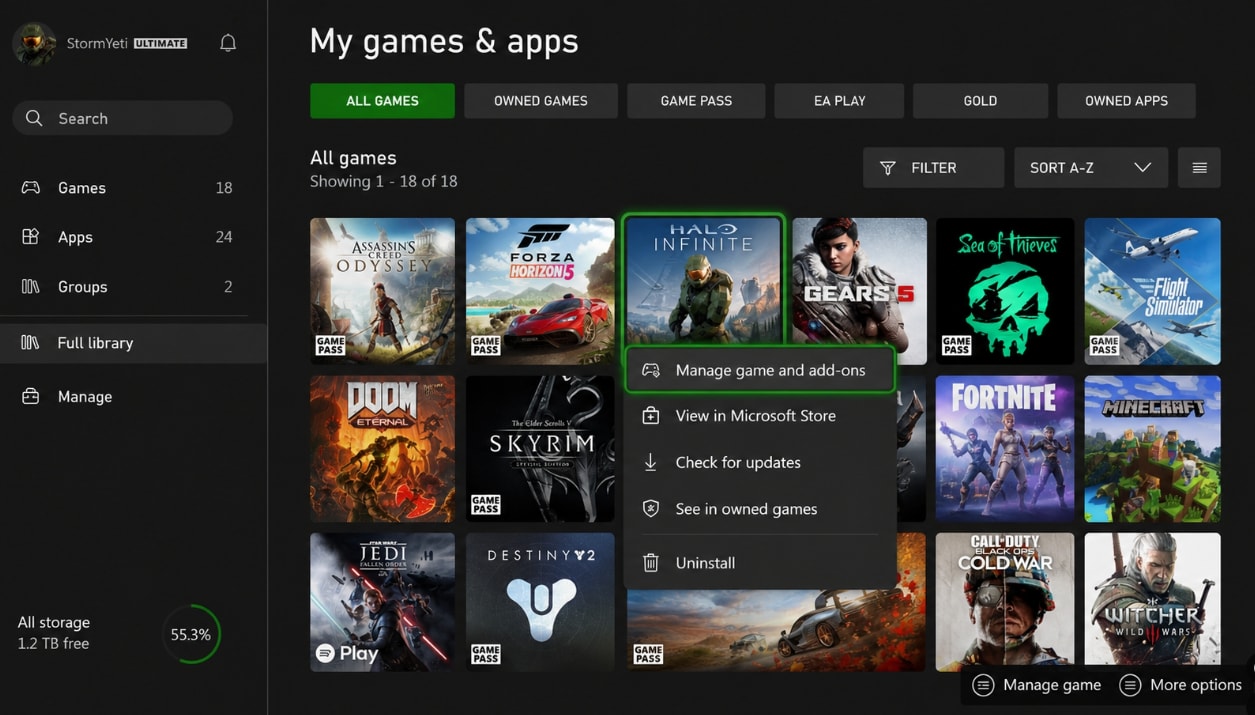The image size is (1255, 715).
Task: Select Check for updates
Action: [760, 462]
